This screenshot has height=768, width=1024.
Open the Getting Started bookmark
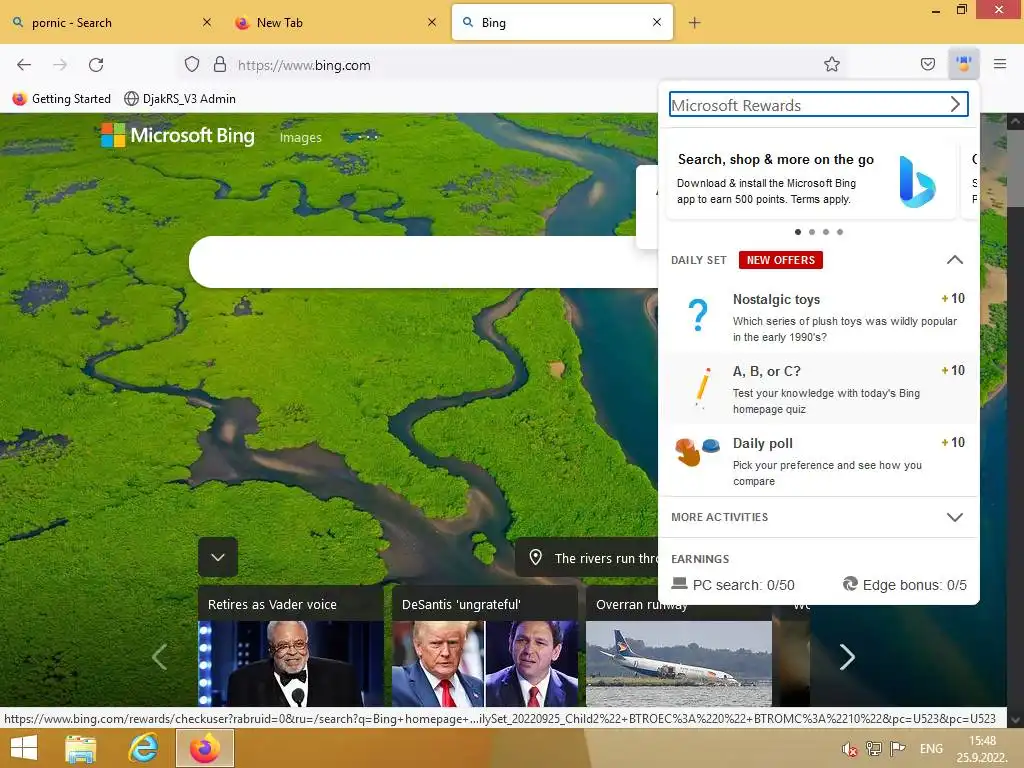62,99
